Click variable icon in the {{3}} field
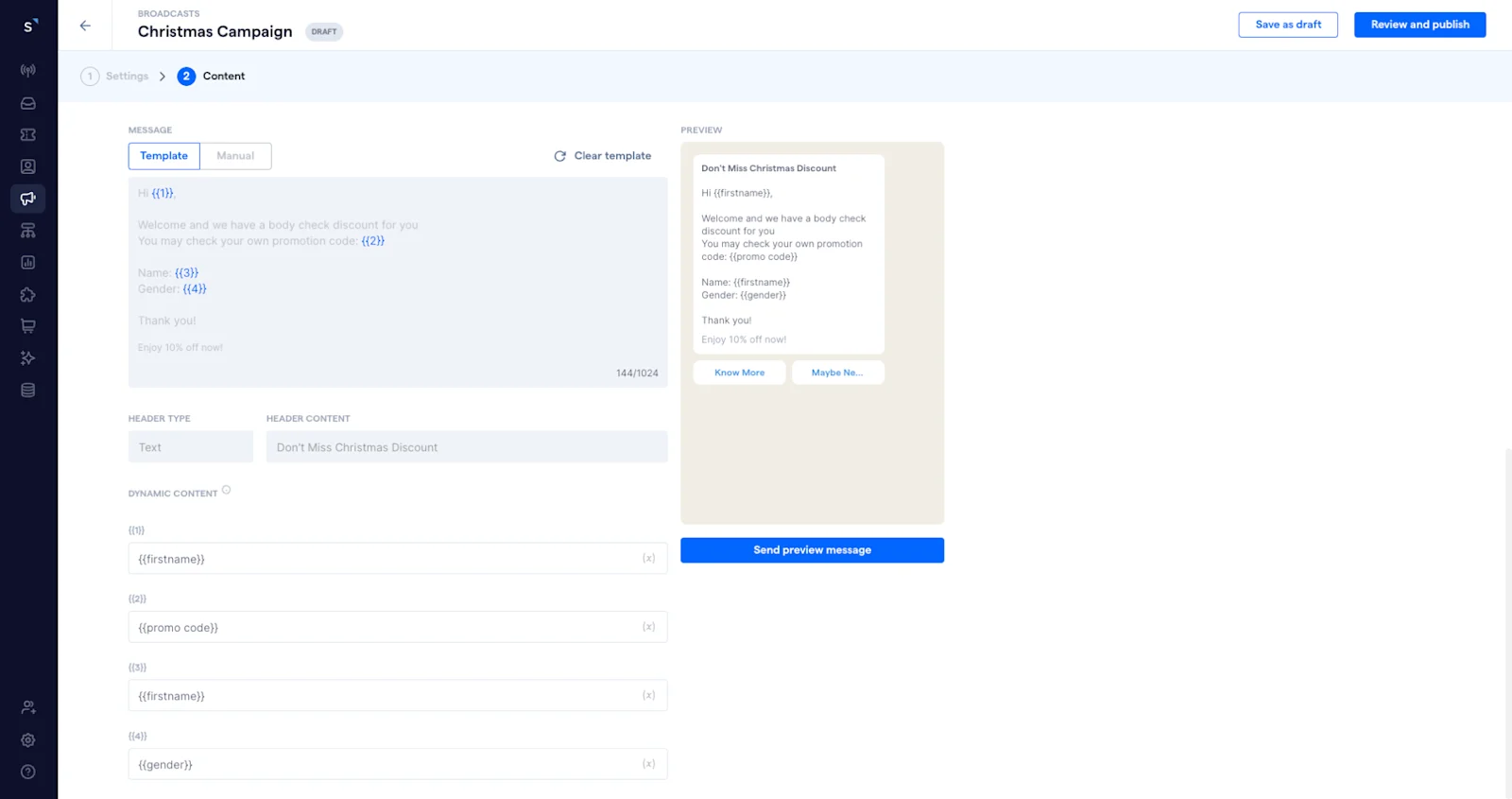The image size is (1512, 799). 648,695
